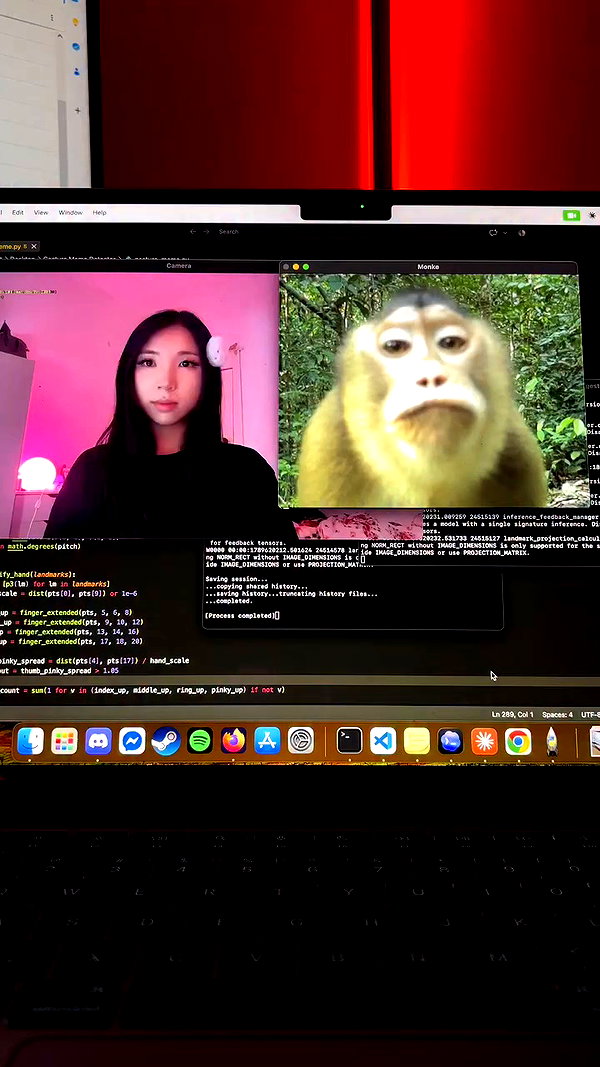Click code line with "finger_extended(pts, 17, 18, 20)"
The width and height of the screenshot is (600, 1067).
coord(70,642)
